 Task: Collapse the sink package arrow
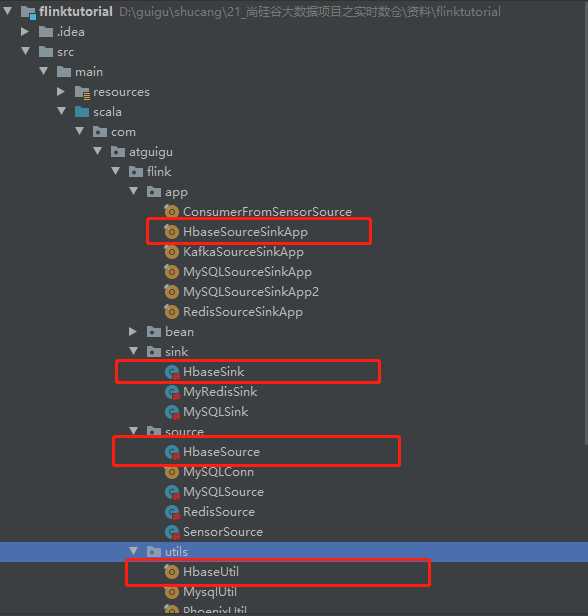click(134, 351)
